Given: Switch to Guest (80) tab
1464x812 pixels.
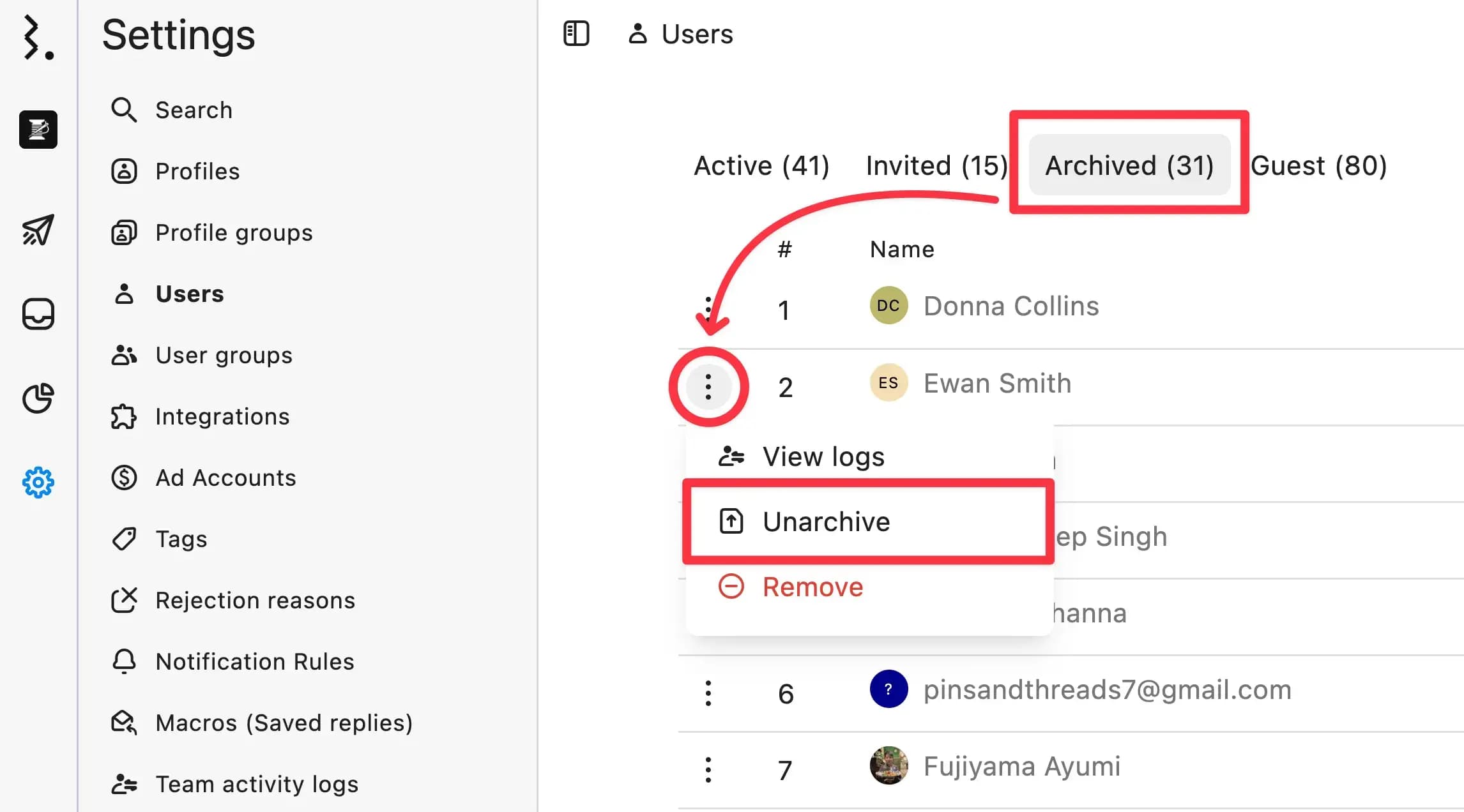Looking at the screenshot, I should 1318,166.
